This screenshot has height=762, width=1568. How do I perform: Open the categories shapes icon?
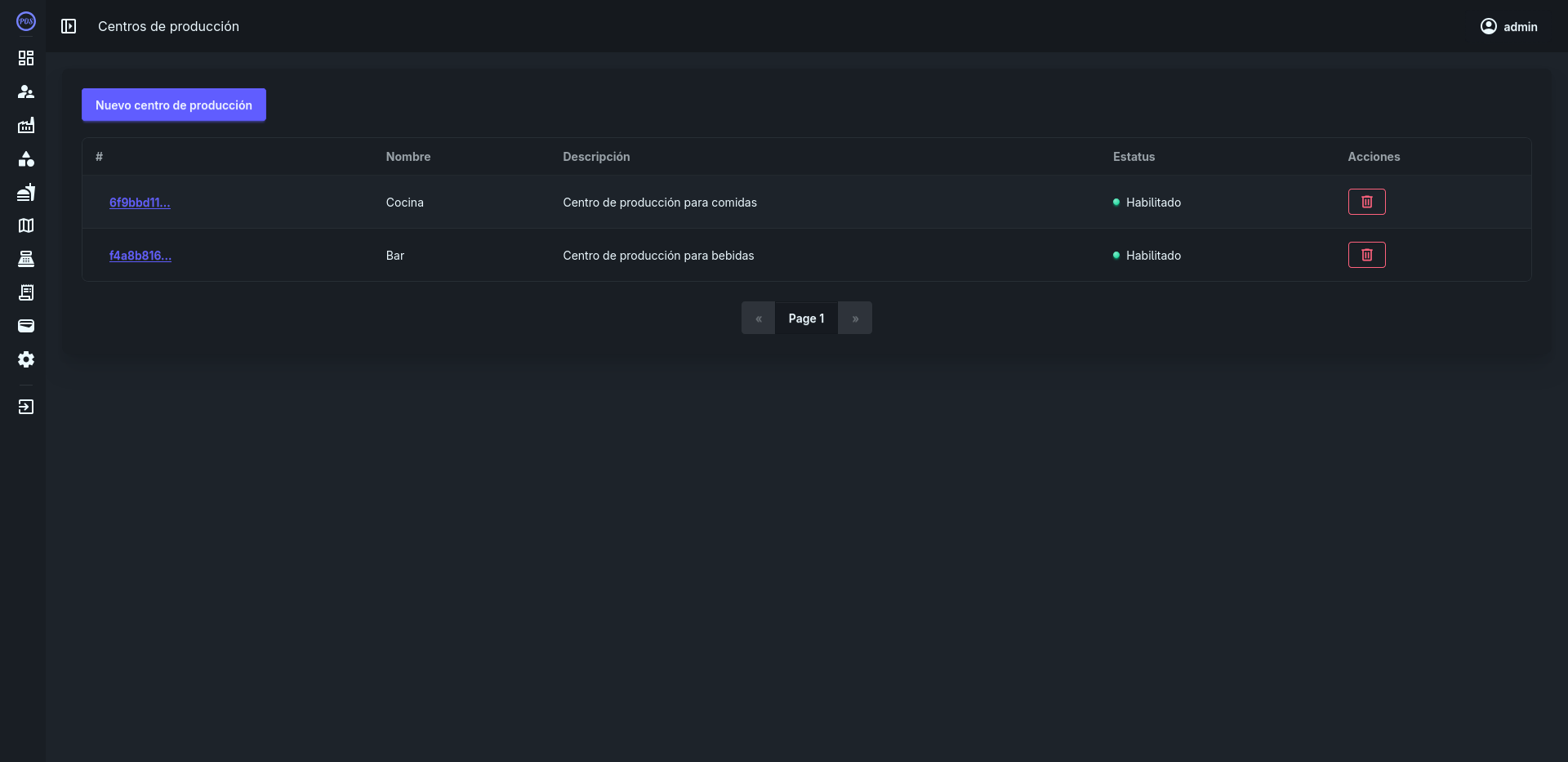(x=26, y=158)
